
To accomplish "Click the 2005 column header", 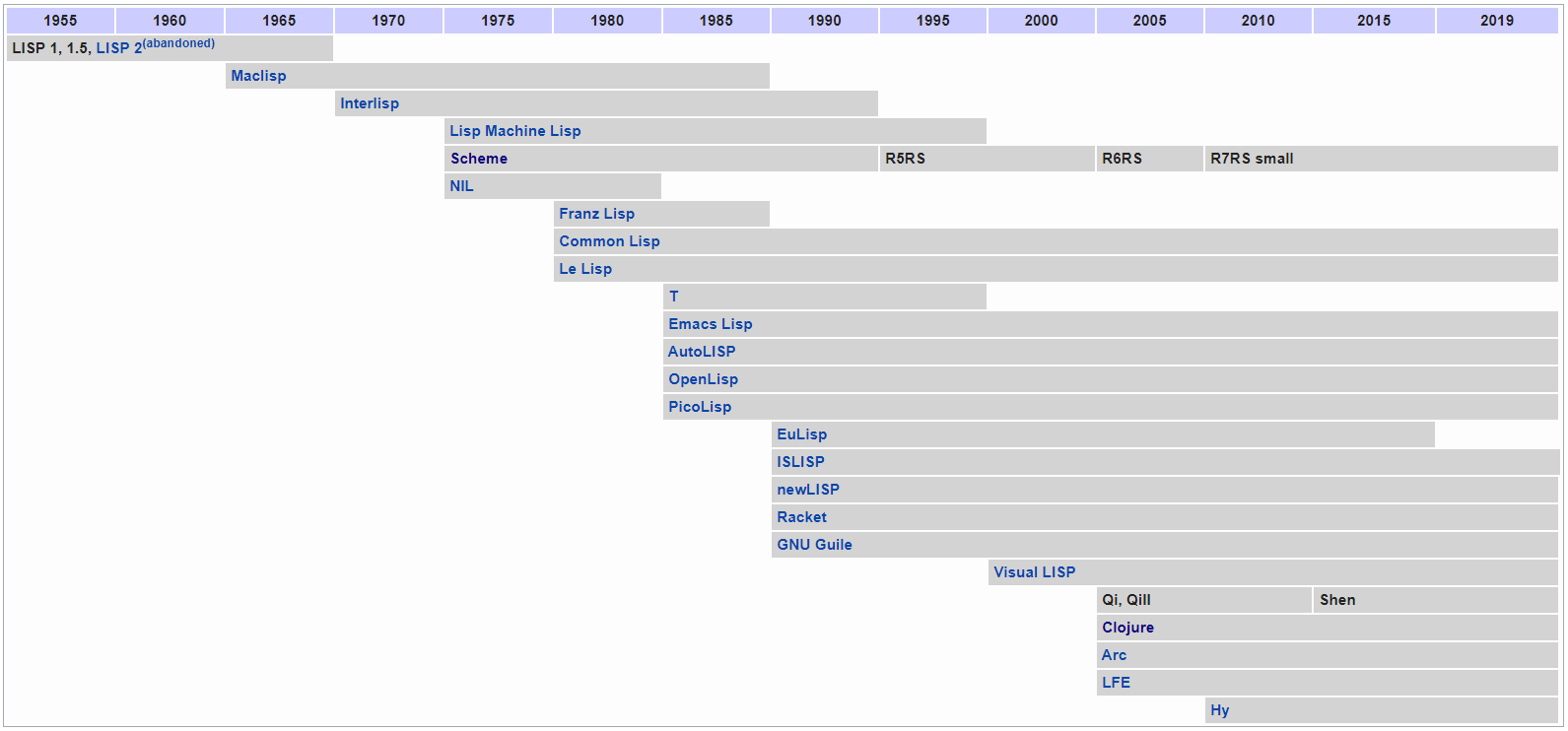I will click(1150, 21).
